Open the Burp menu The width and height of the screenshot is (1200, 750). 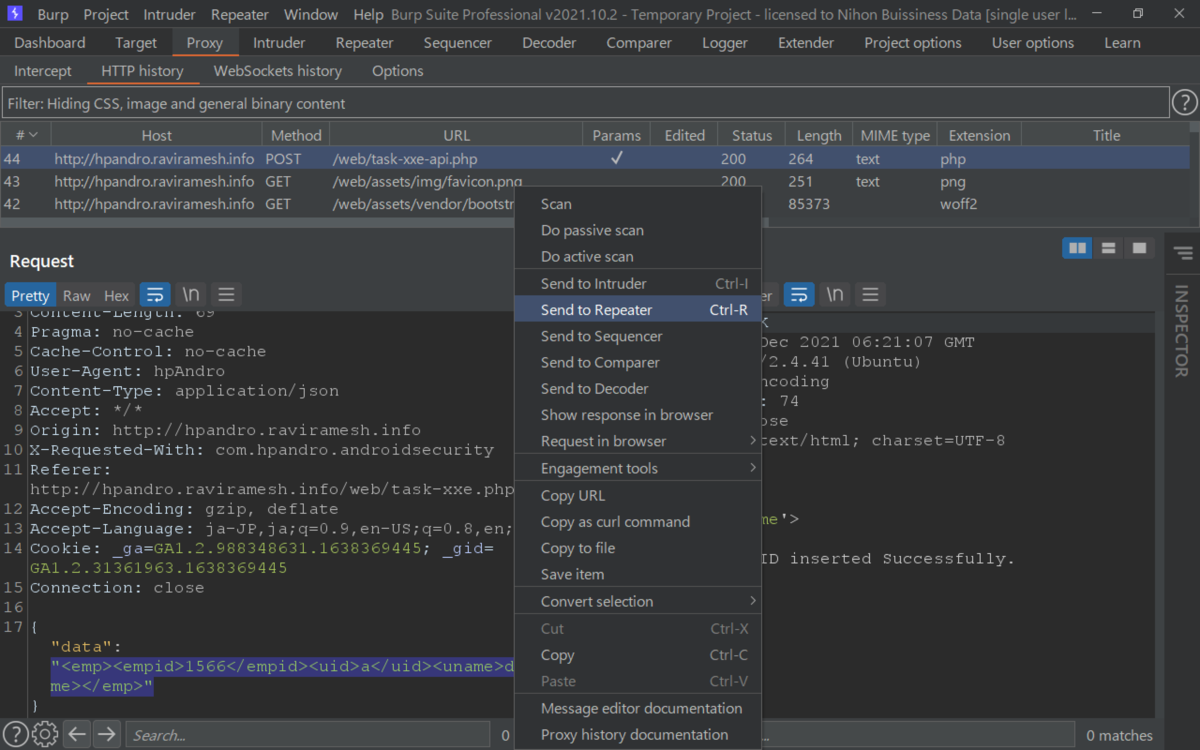point(53,15)
